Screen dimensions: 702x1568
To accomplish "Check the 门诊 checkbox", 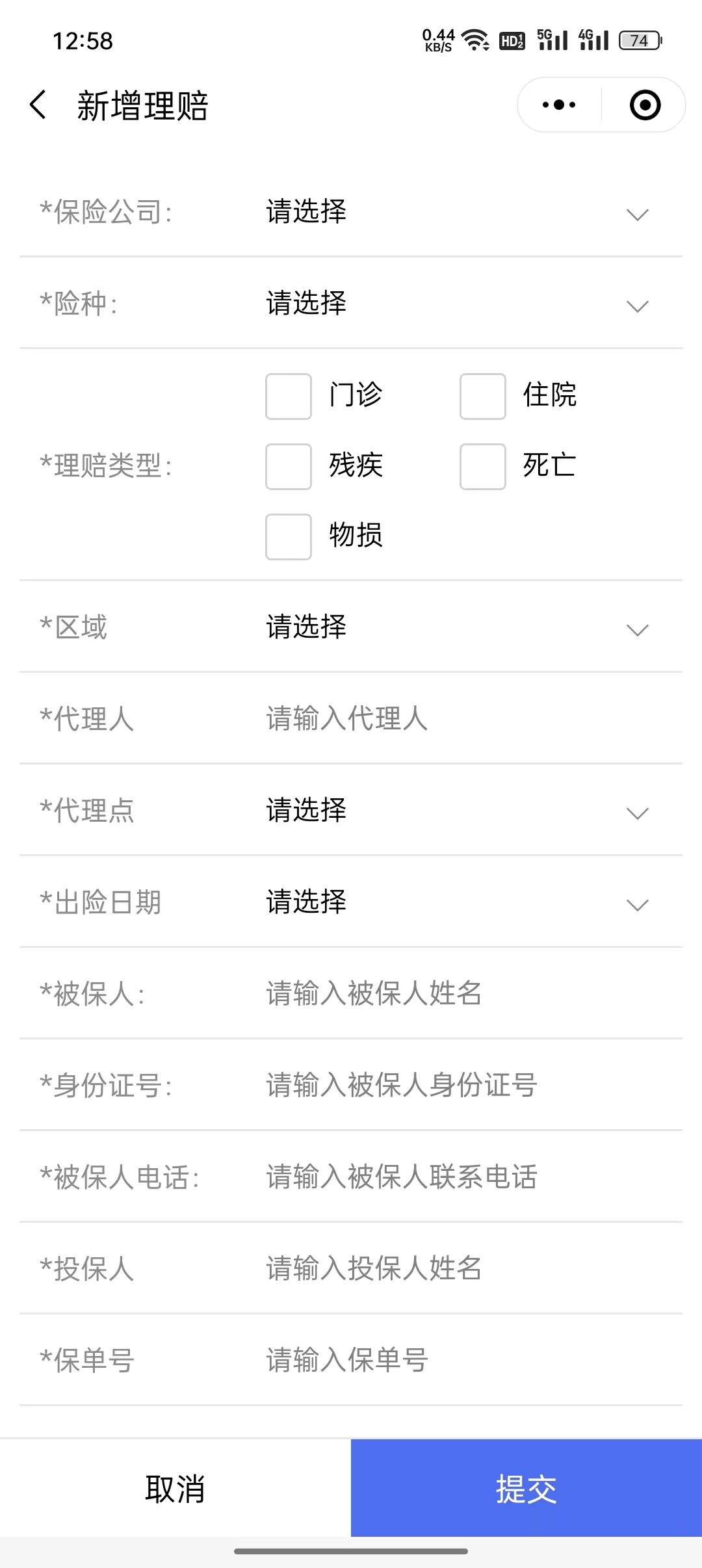I will pyautogui.click(x=289, y=397).
